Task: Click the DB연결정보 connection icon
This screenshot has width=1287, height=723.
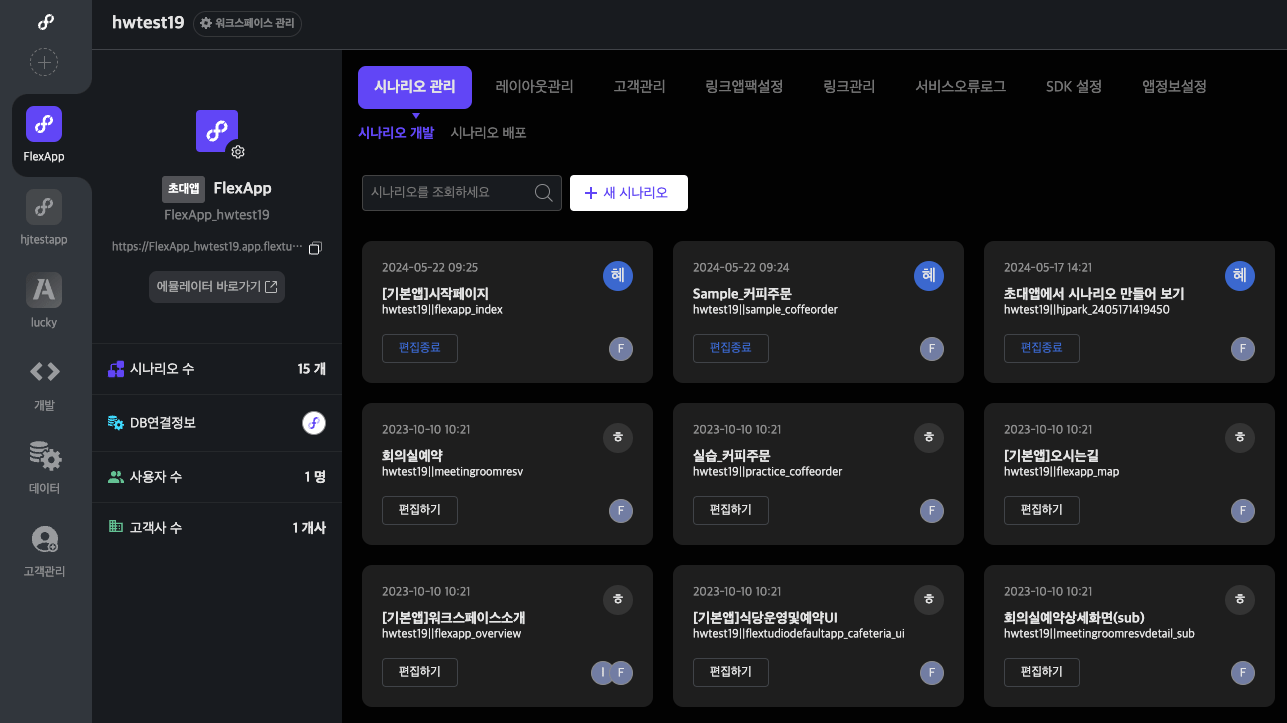Action: pyautogui.click(x=314, y=423)
